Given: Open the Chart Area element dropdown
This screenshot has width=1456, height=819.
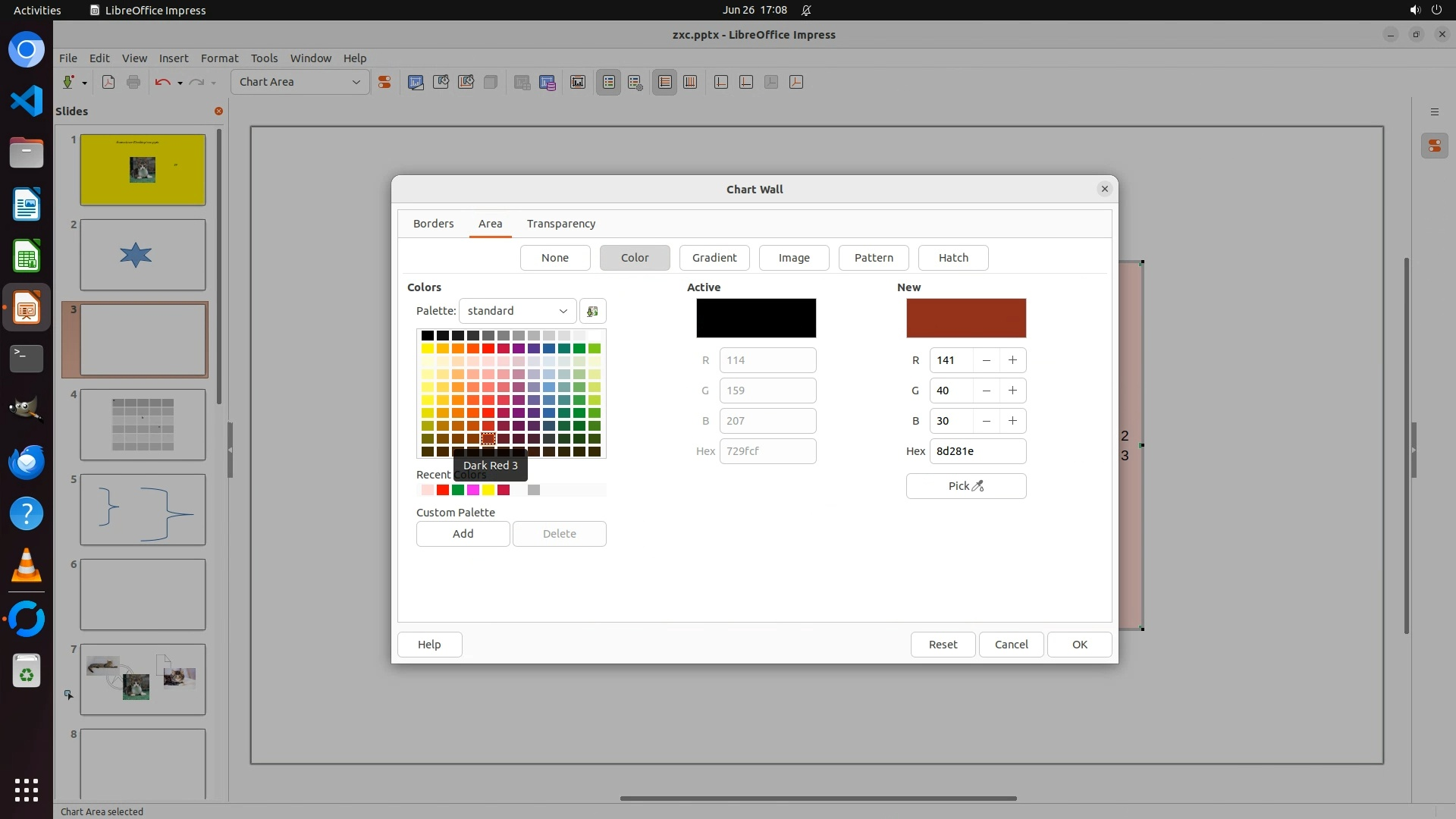Looking at the screenshot, I should pyautogui.click(x=300, y=82).
